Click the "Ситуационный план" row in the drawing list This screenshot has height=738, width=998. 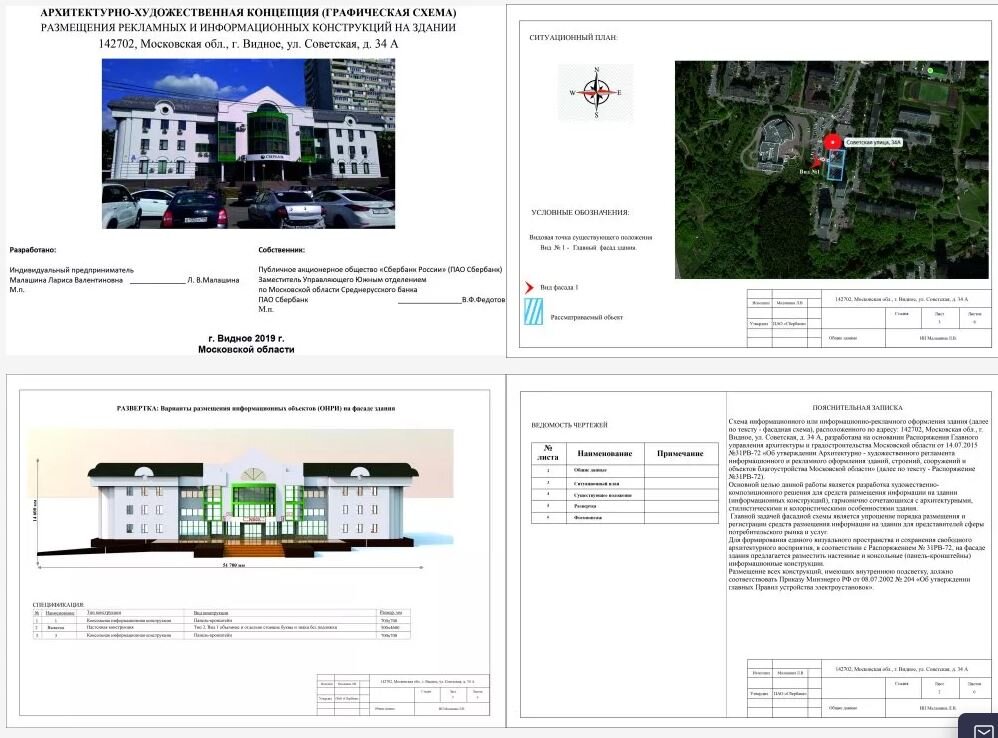pos(624,484)
